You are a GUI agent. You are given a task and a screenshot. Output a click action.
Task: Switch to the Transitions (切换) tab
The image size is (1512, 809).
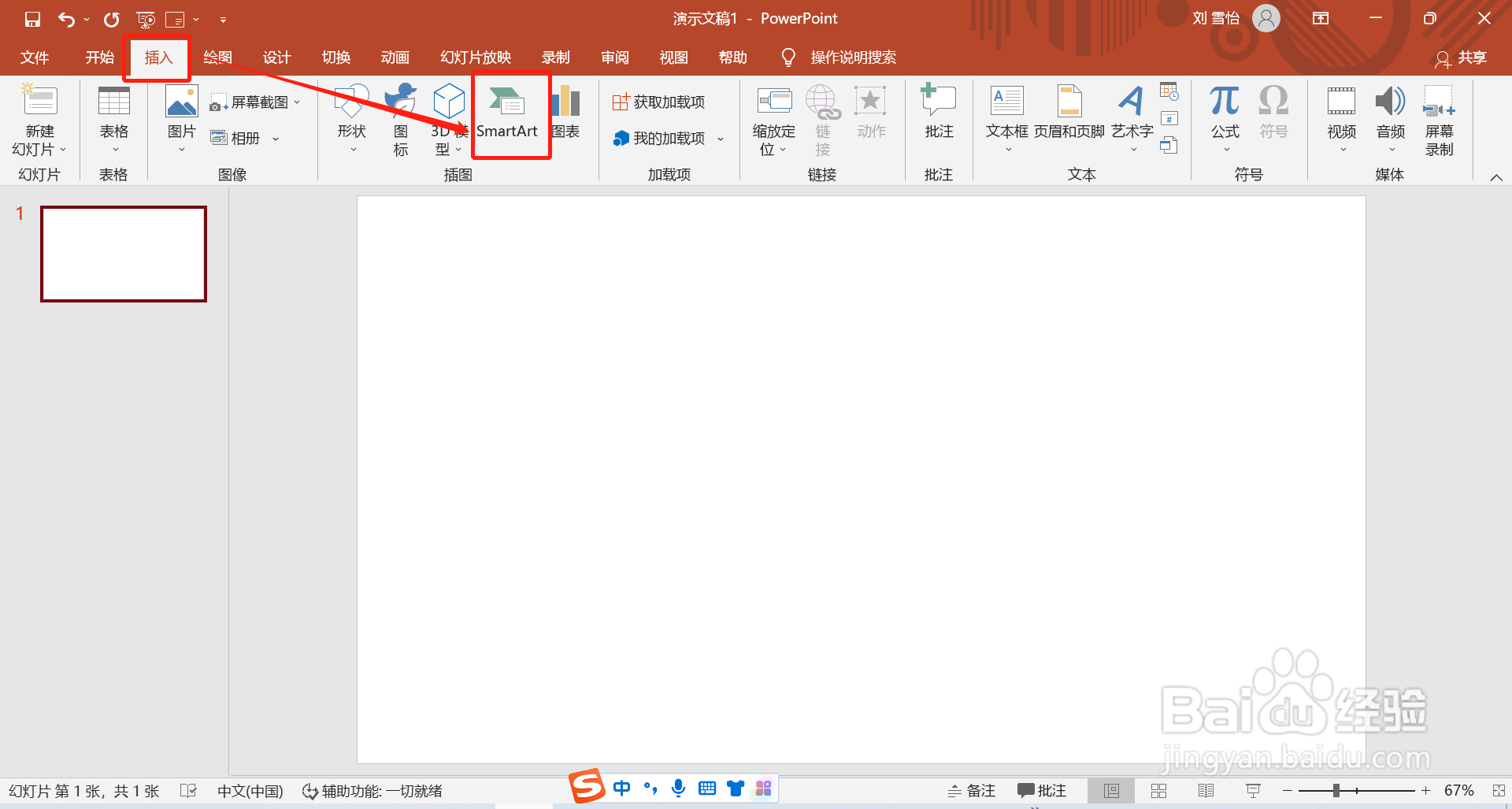pyautogui.click(x=336, y=58)
